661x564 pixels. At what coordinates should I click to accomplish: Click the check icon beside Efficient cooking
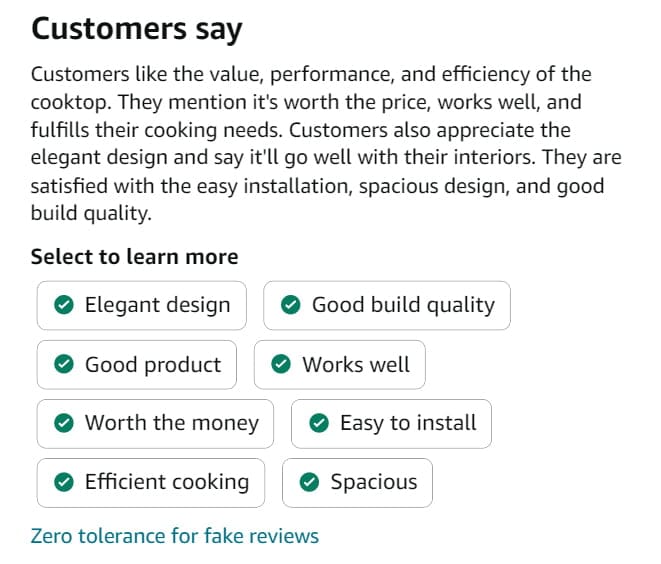64,483
